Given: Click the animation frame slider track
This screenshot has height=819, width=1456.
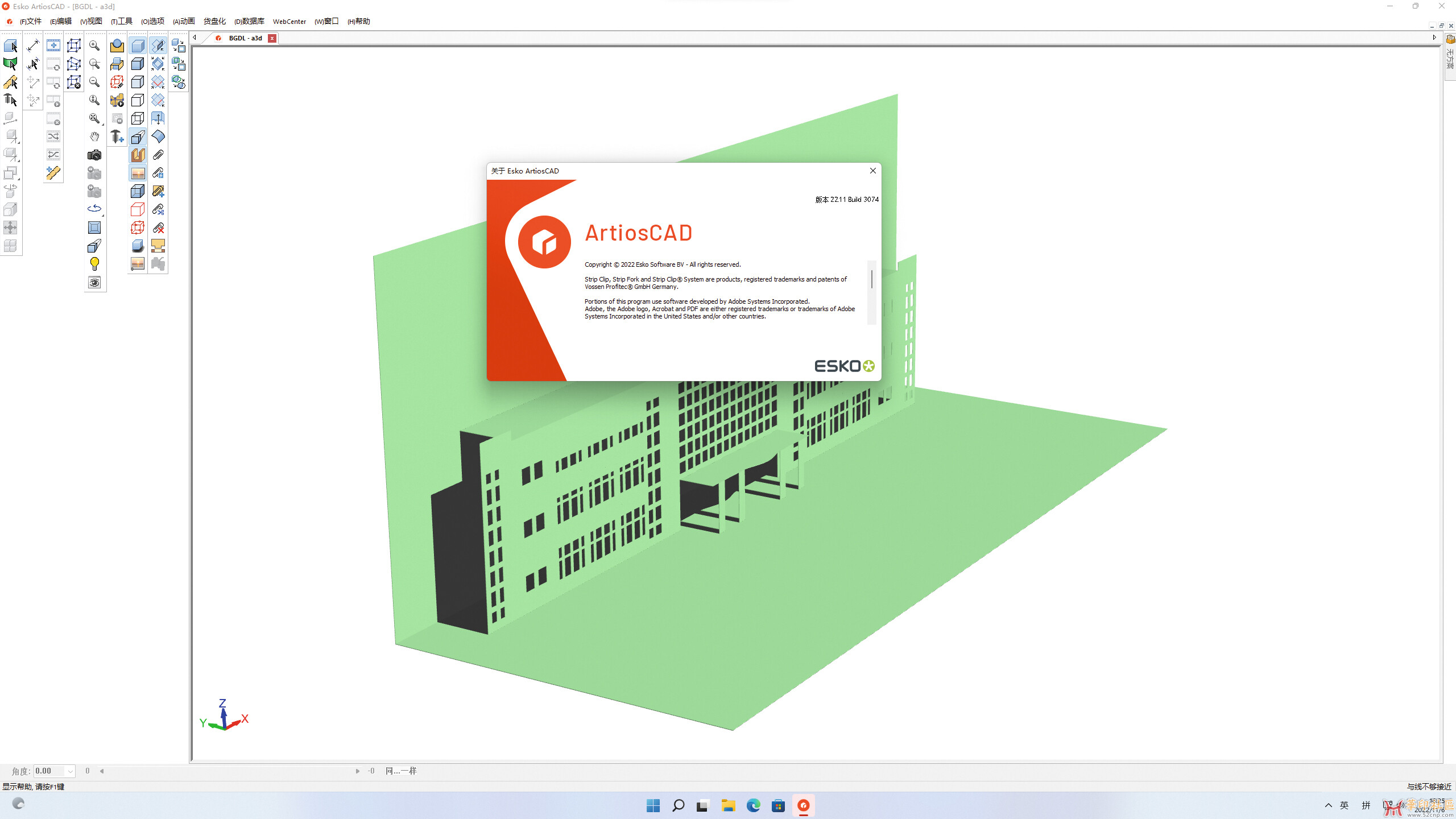Looking at the screenshot, I should coord(230,771).
